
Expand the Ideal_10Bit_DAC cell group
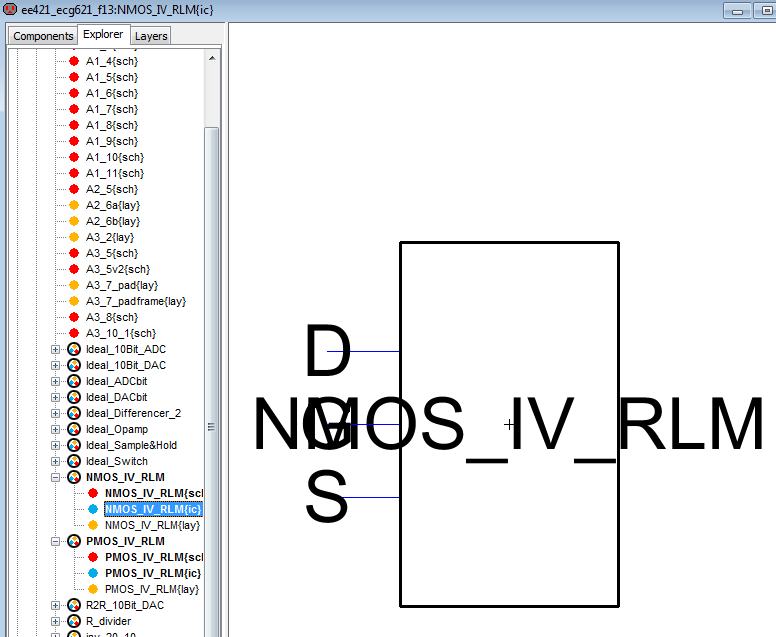tap(55, 365)
